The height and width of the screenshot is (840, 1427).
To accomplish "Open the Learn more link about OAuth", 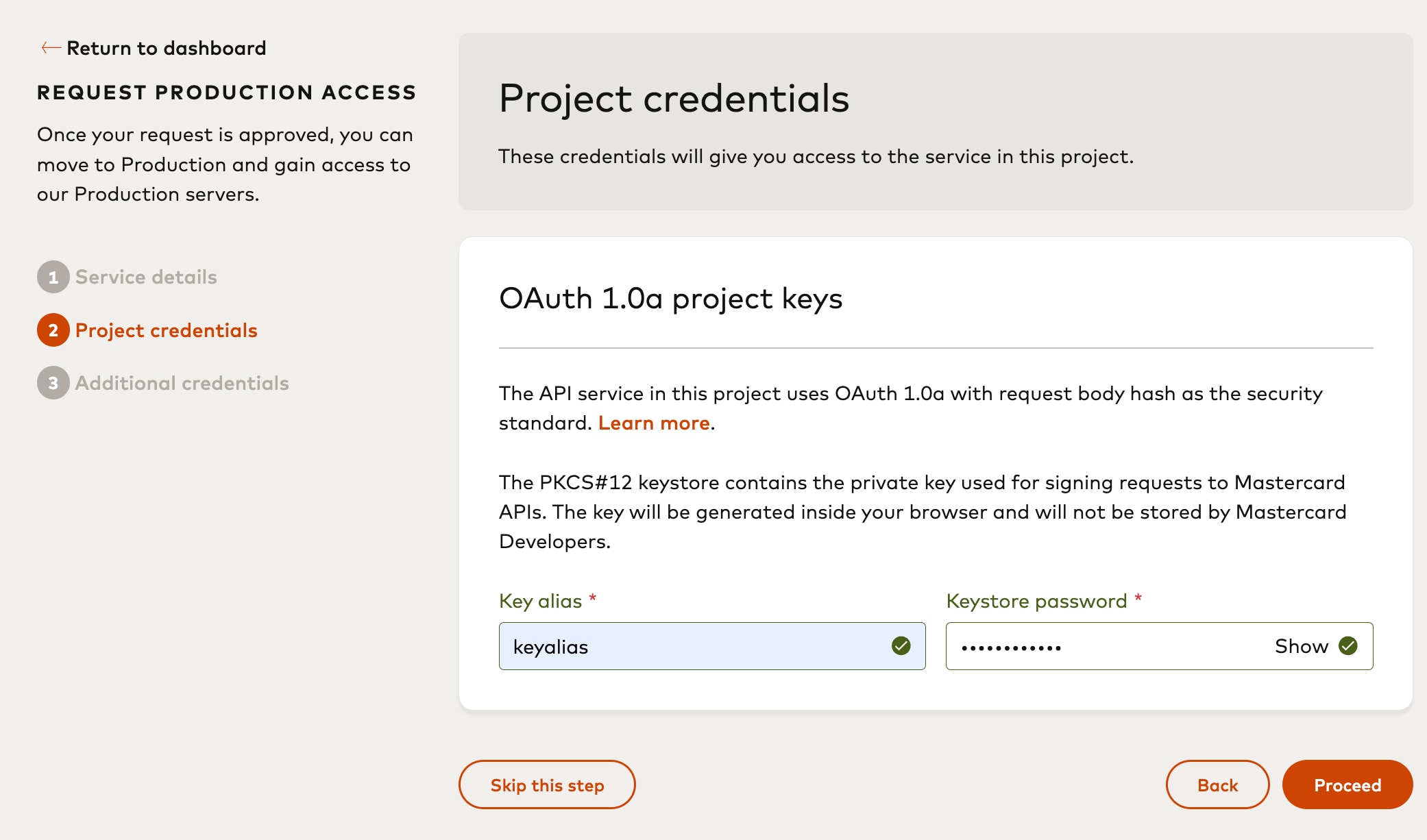I will point(654,423).
